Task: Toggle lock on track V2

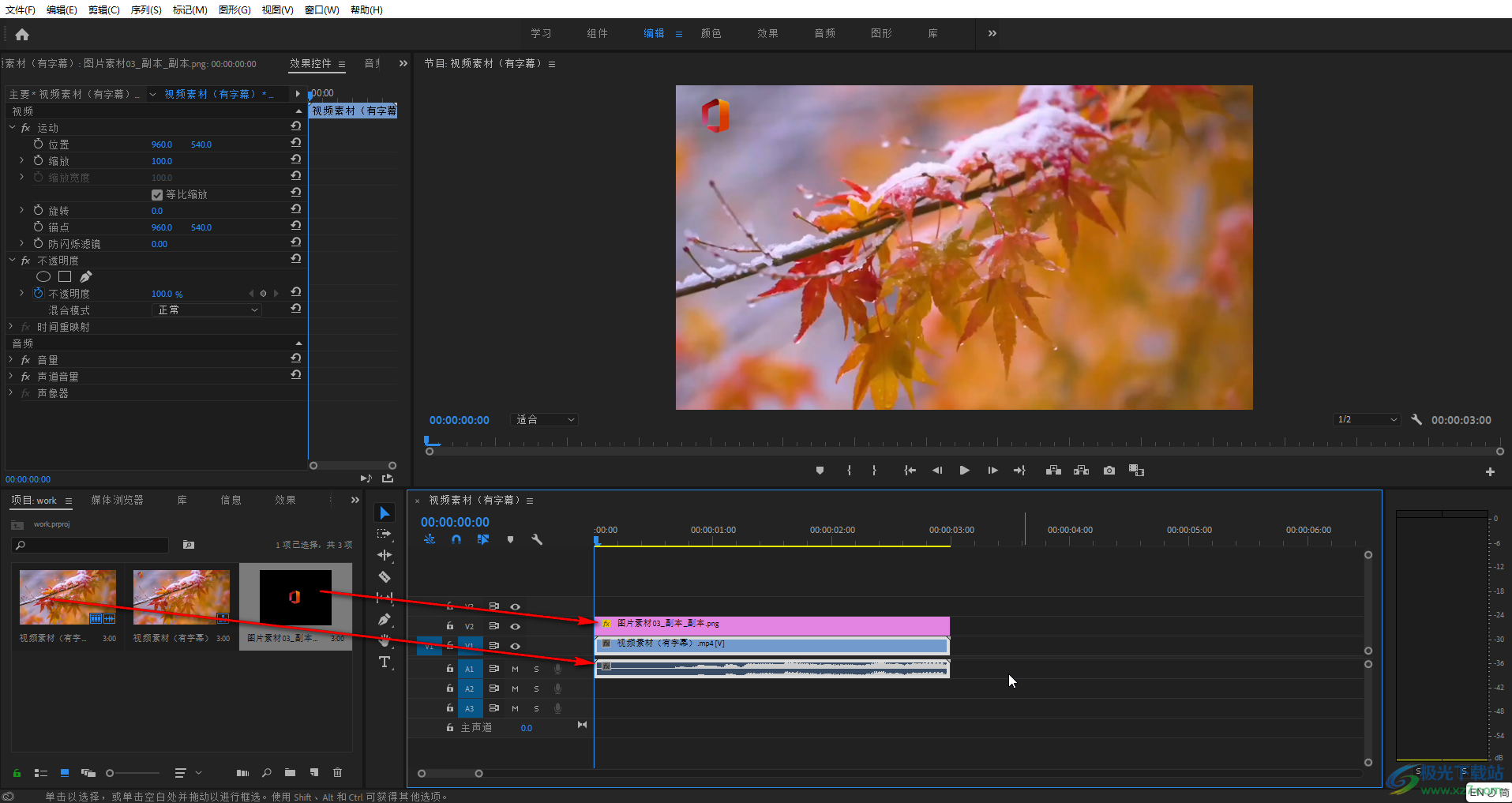Action: (x=449, y=626)
